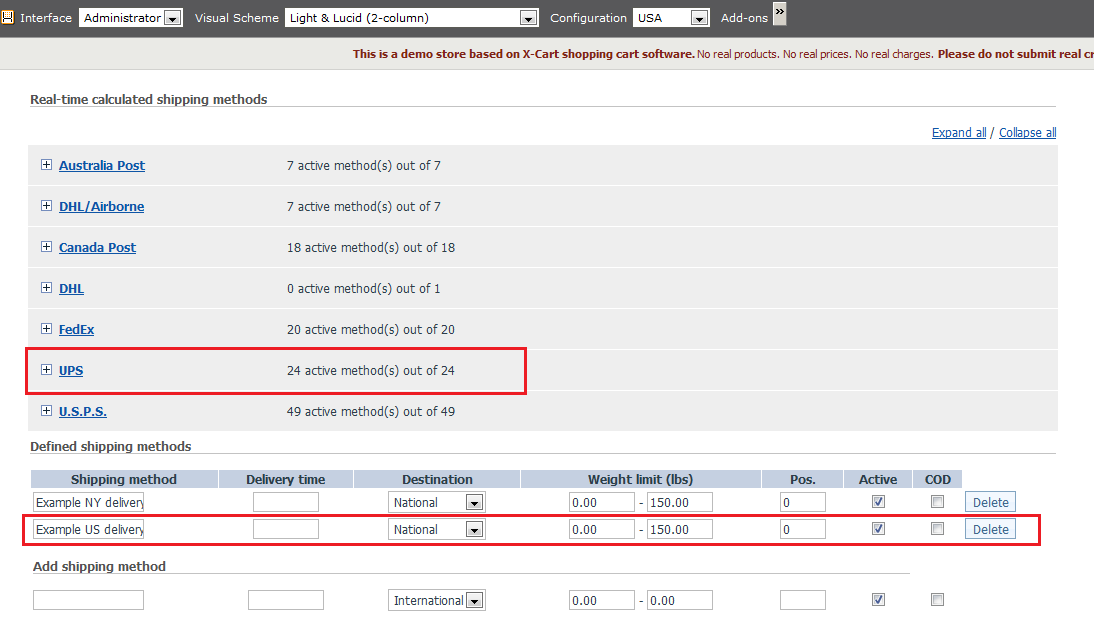Expand the DHL/Airborne methods list
Viewport: 1094px width, 625px height.
coord(46,206)
